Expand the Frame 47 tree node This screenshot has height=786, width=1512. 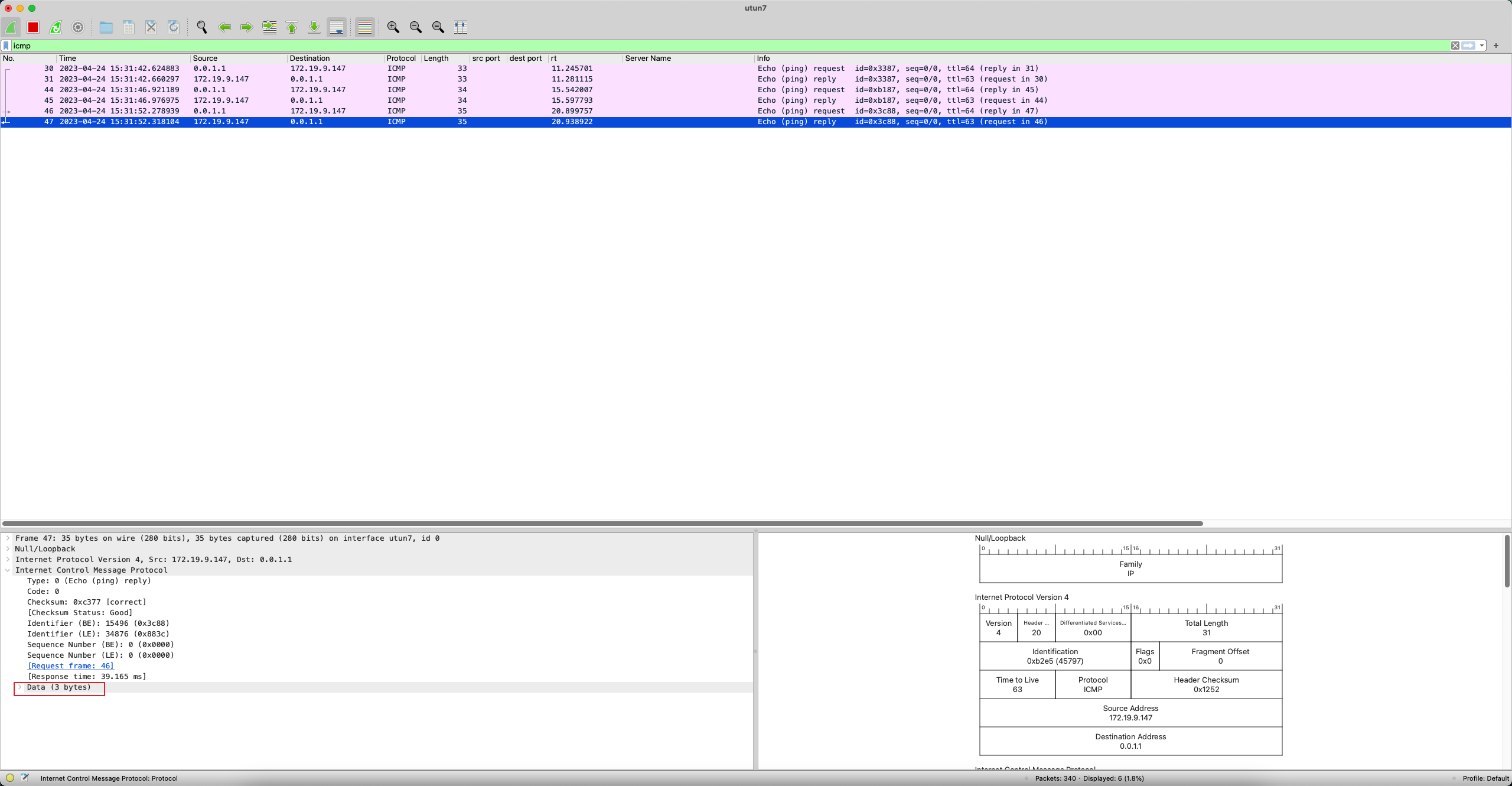[8, 538]
